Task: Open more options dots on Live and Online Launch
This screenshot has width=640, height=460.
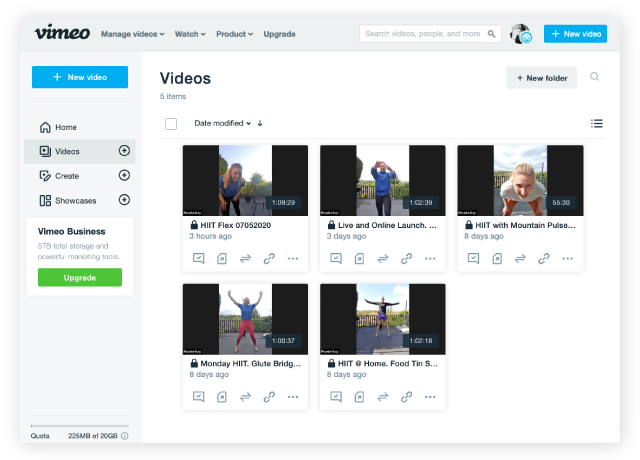Action: pos(430,258)
